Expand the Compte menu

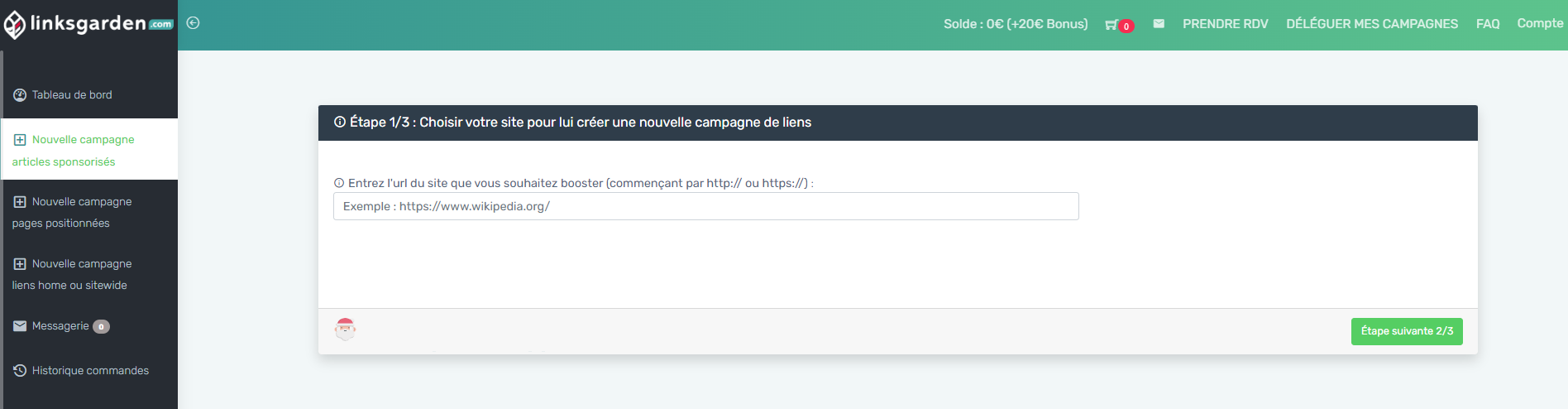pos(1540,23)
